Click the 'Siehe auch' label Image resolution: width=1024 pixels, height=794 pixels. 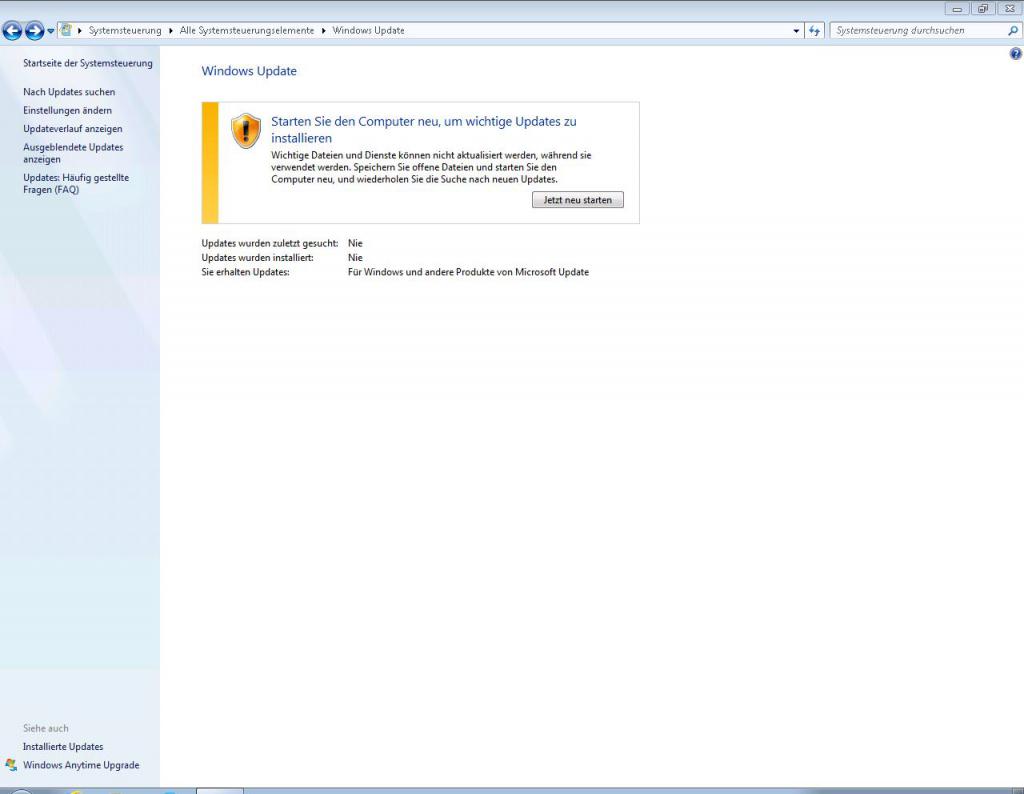[x=46, y=728]
